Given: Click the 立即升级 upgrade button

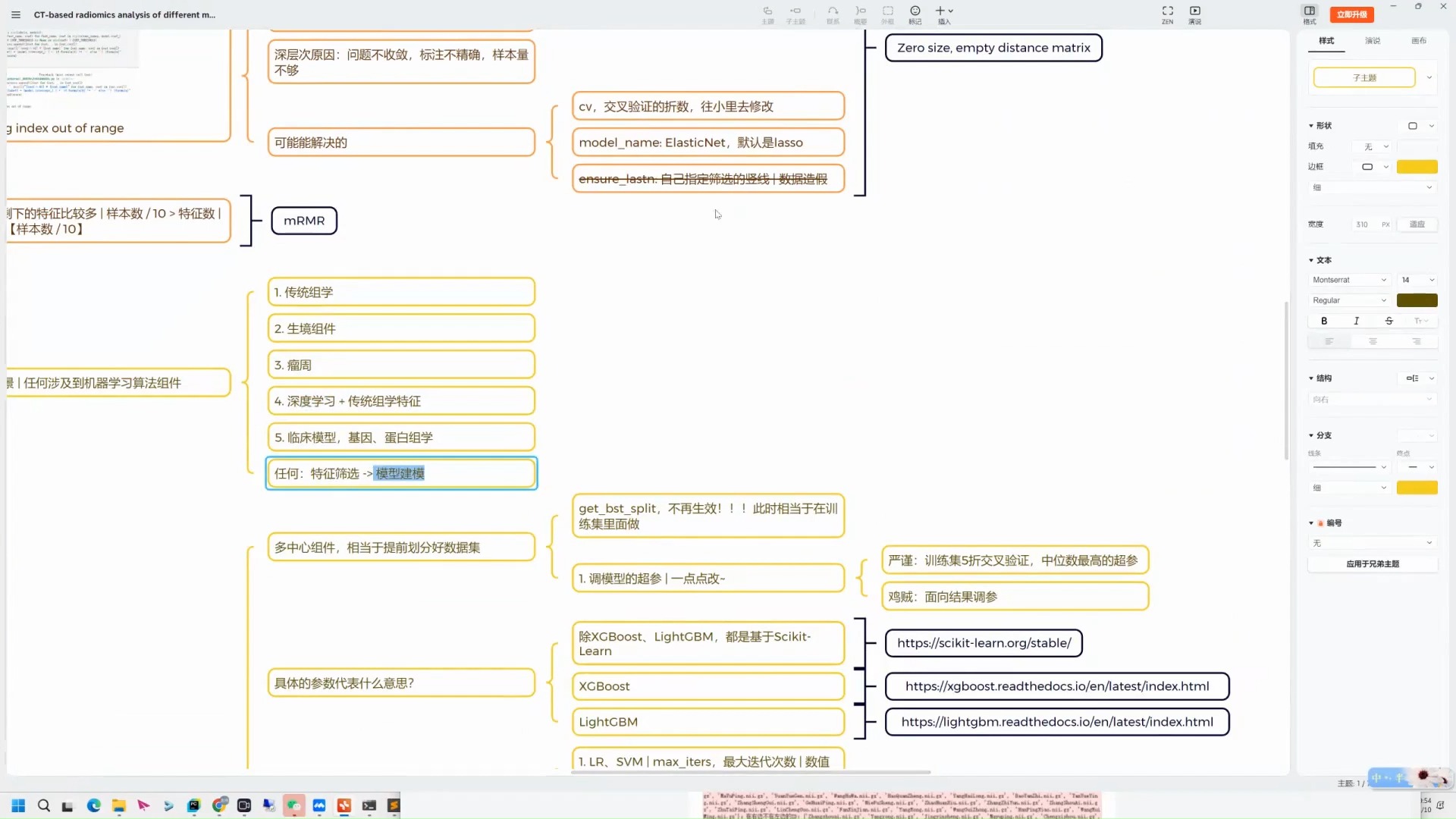Looking at the screenshot, I should click(x=1352, y=14).
